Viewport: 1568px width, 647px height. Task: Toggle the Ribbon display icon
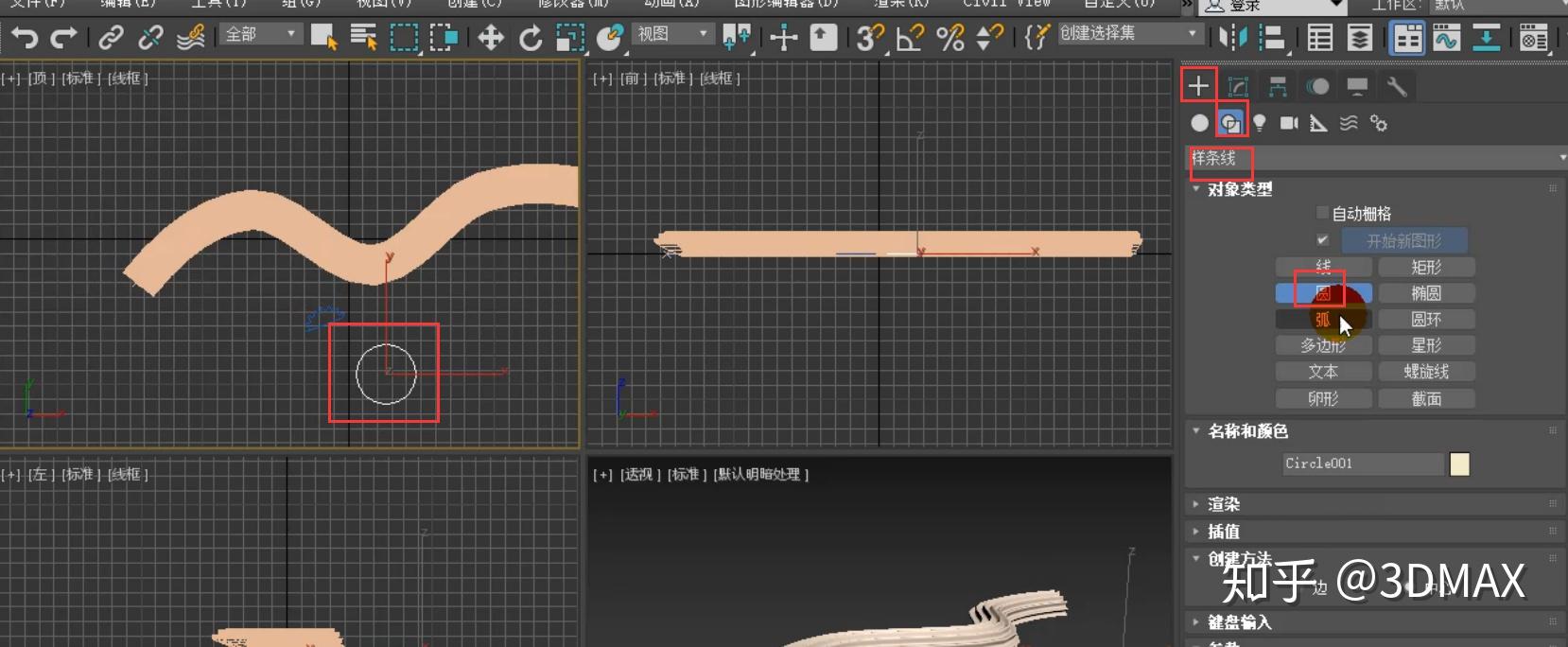tap(1407, 38)
